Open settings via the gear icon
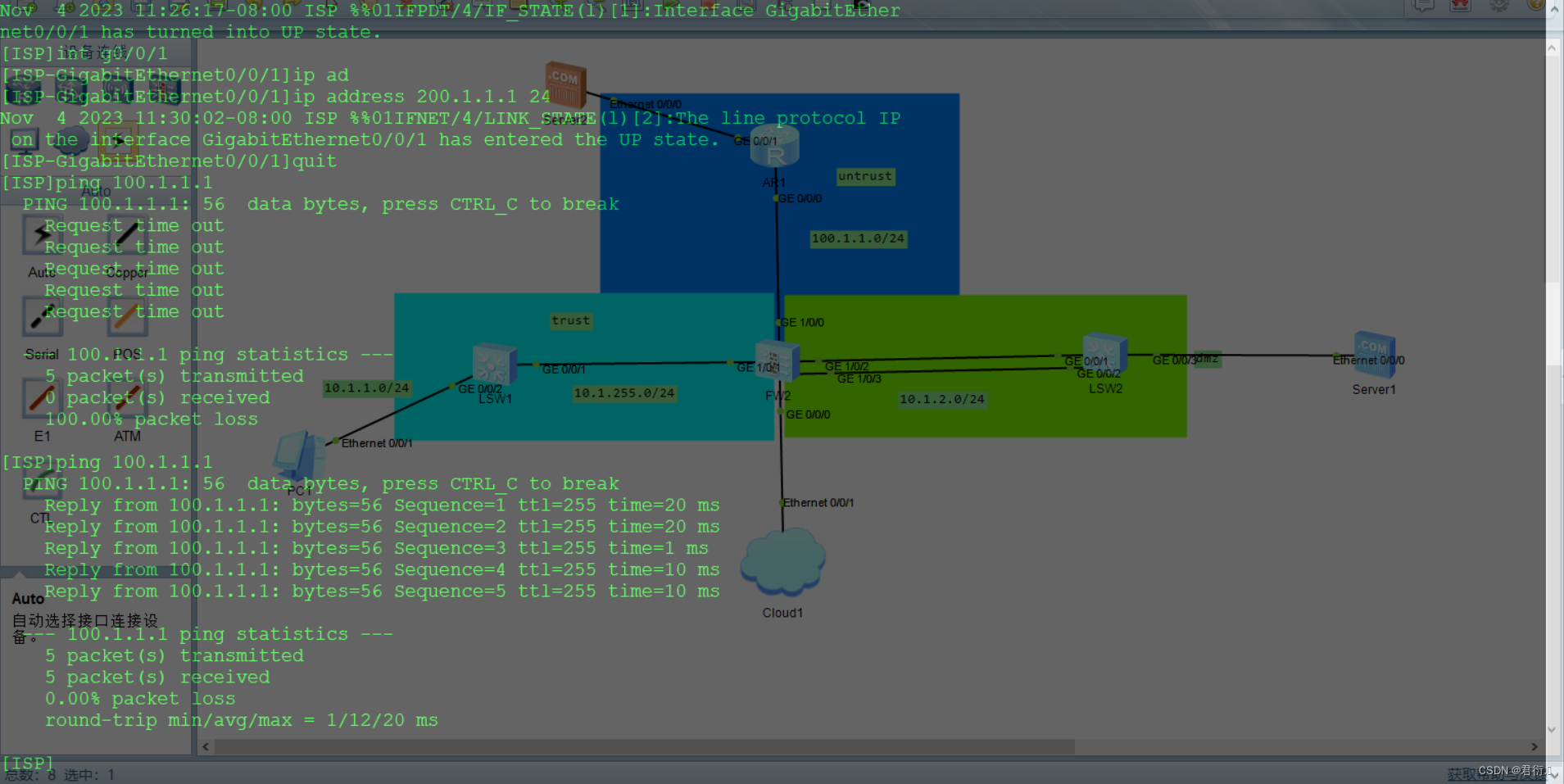This screenshot has width=1564, height=784. (x=1499, y=5)
